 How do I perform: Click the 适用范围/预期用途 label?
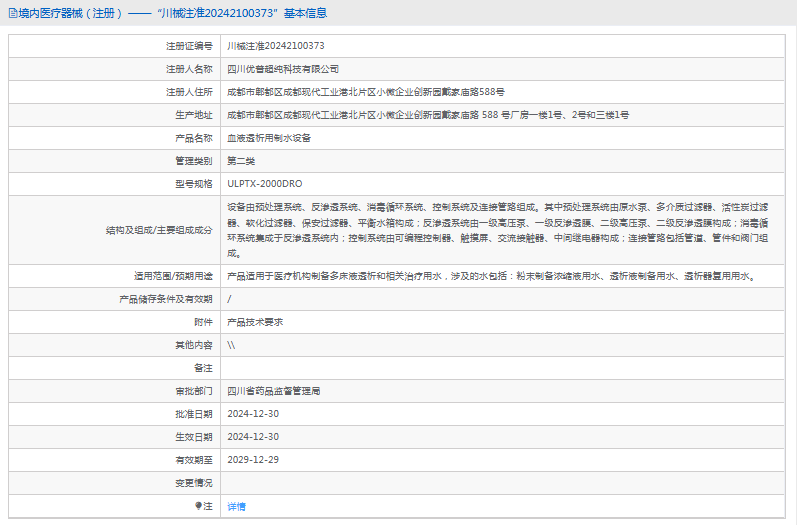173,276
